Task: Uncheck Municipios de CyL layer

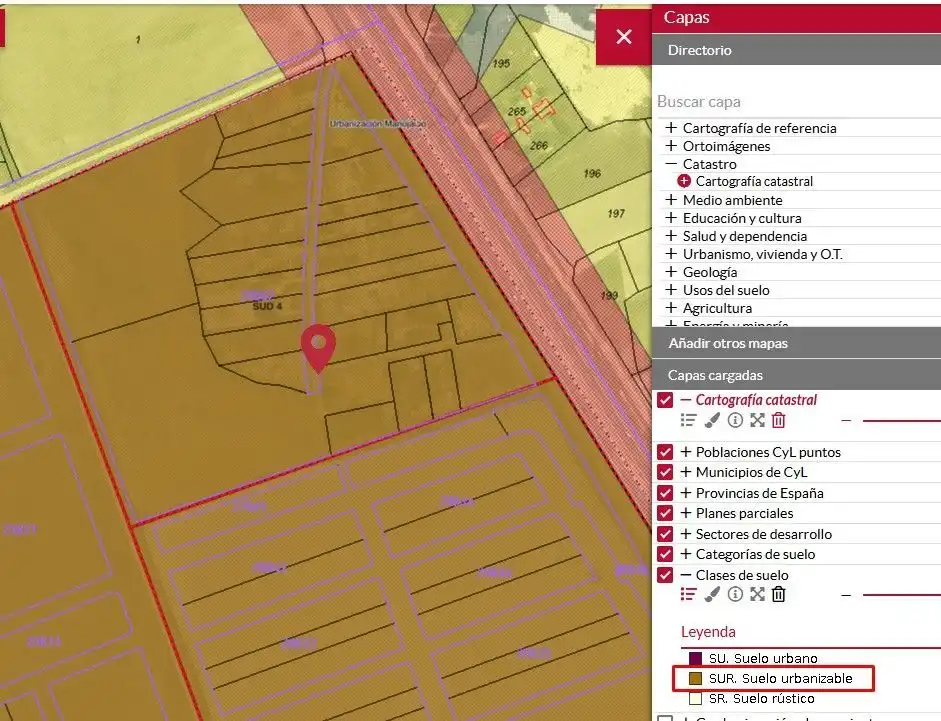Action: tap(665, 472)
